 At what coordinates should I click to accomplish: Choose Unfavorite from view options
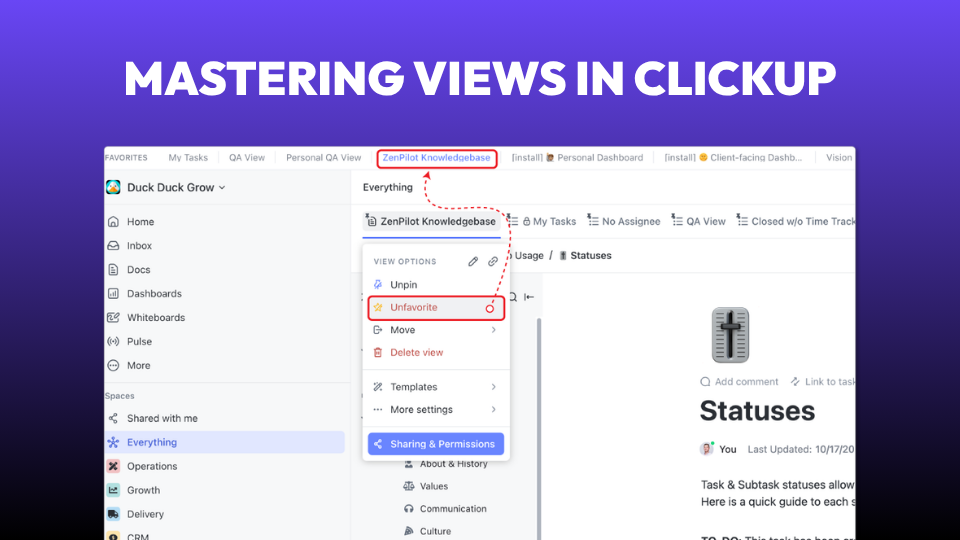pyautogui.click(x=435, y=307)
